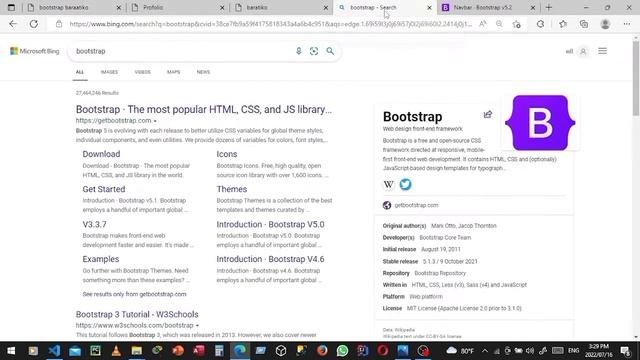640x360 pixels.
Task: Open the weather widget showing 80°F
Action: point(460,351)
